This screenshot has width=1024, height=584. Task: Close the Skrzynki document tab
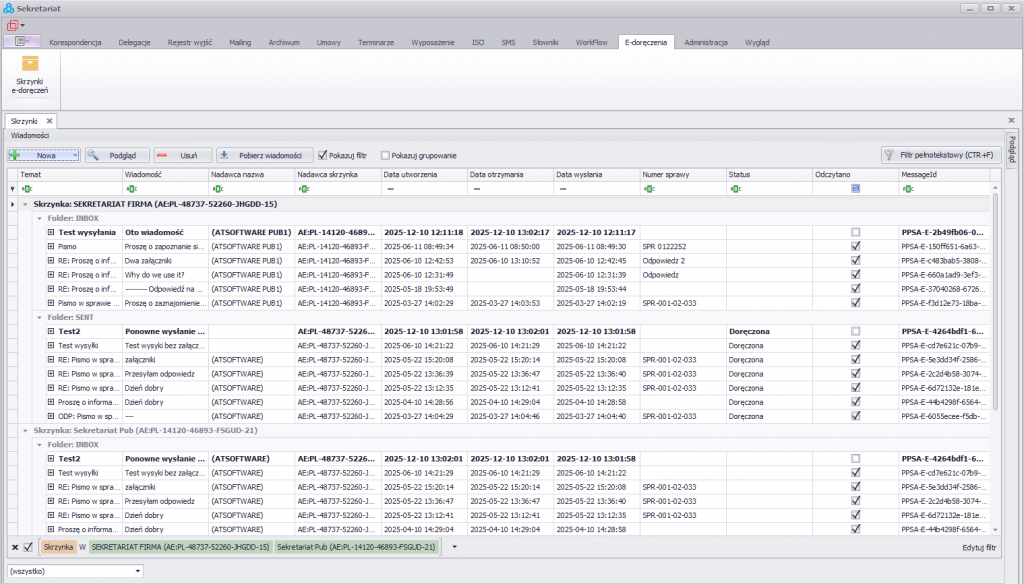[x=50, y=120]
